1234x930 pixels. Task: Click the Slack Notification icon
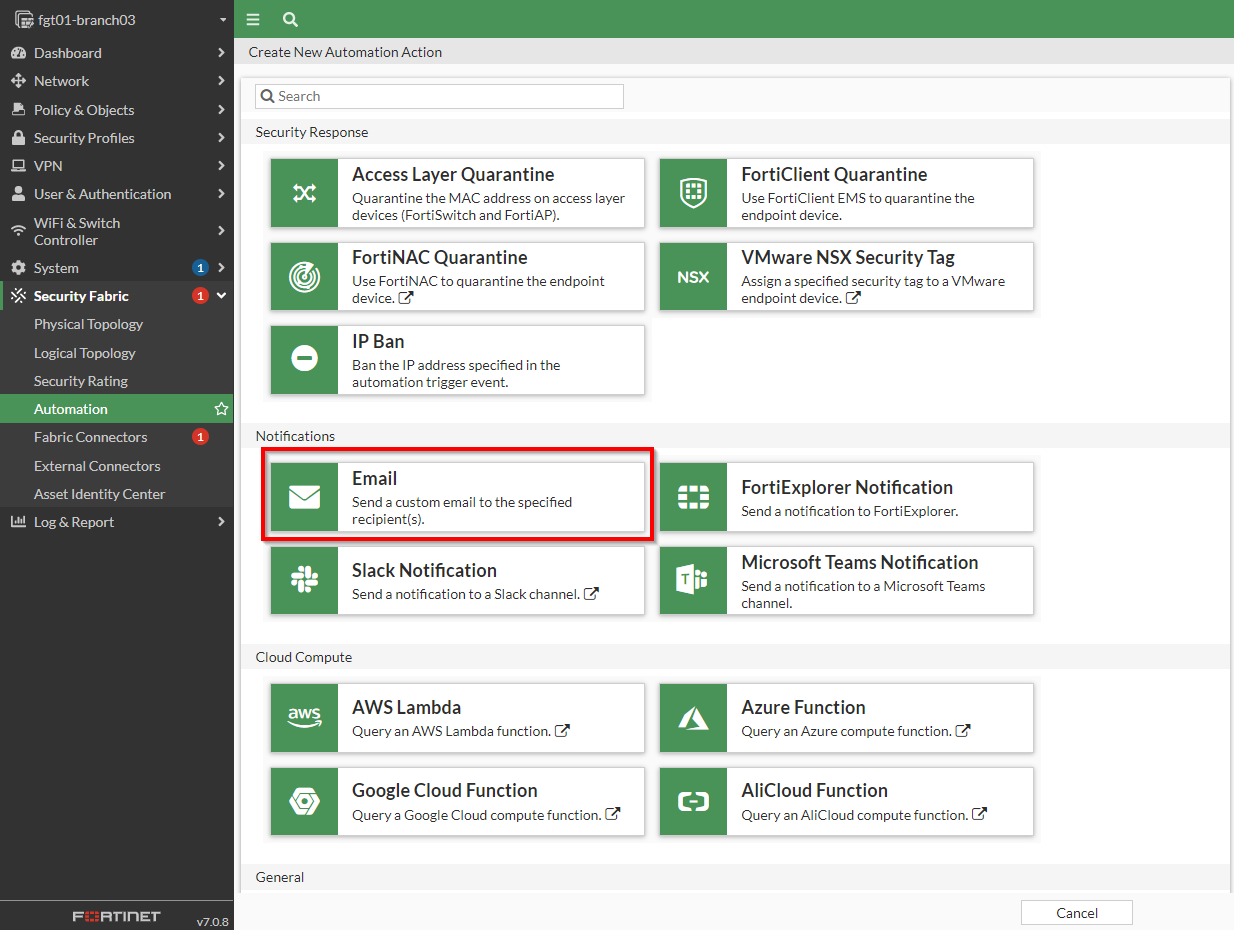tap(304, 581)
